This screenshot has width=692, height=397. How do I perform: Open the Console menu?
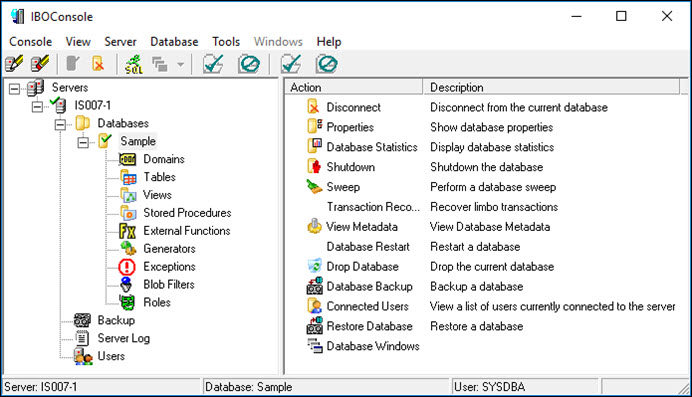click(x=30, y=41)
